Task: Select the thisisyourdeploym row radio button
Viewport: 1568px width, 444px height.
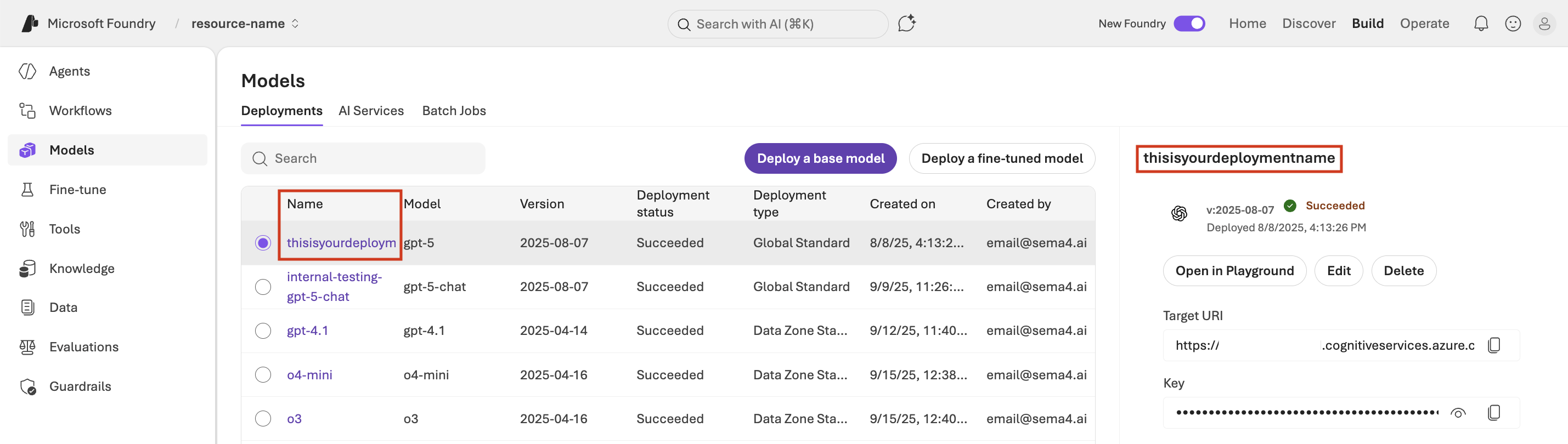Action: [x=263, y=243]
